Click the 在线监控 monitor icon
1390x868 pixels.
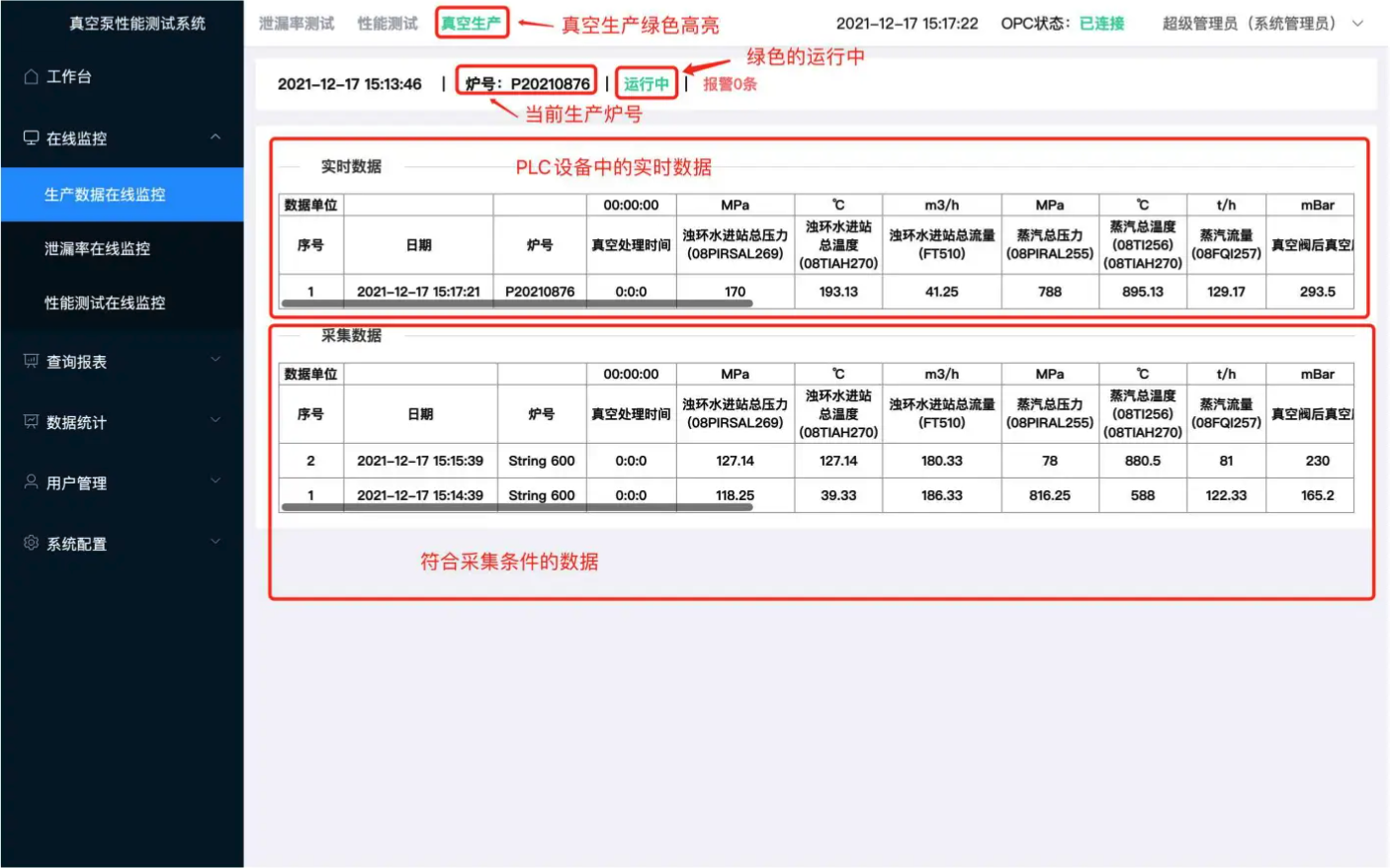pyautogui.click(x=31, y=137)
